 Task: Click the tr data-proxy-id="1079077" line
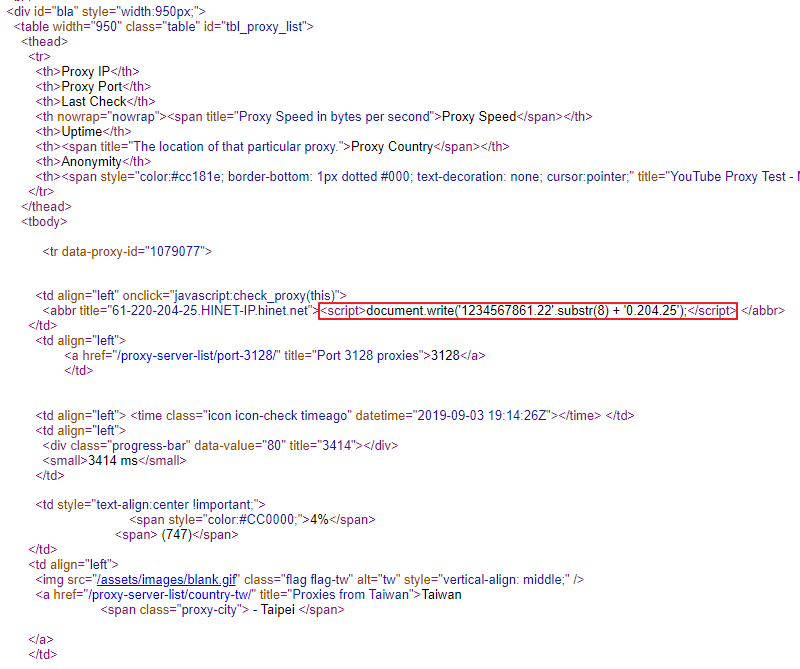(127, 252)
